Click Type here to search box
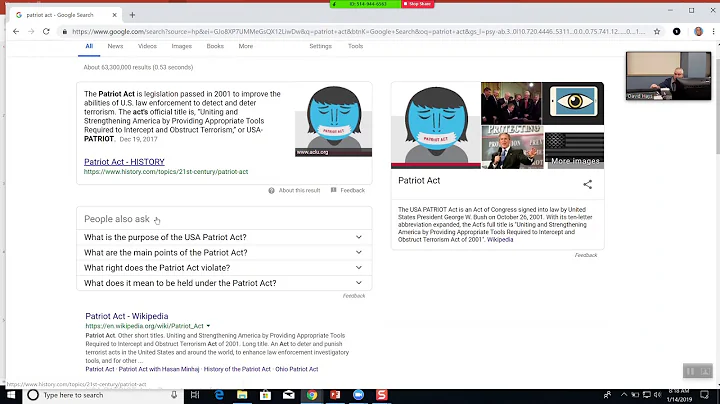720x404 pixels. 103,395
